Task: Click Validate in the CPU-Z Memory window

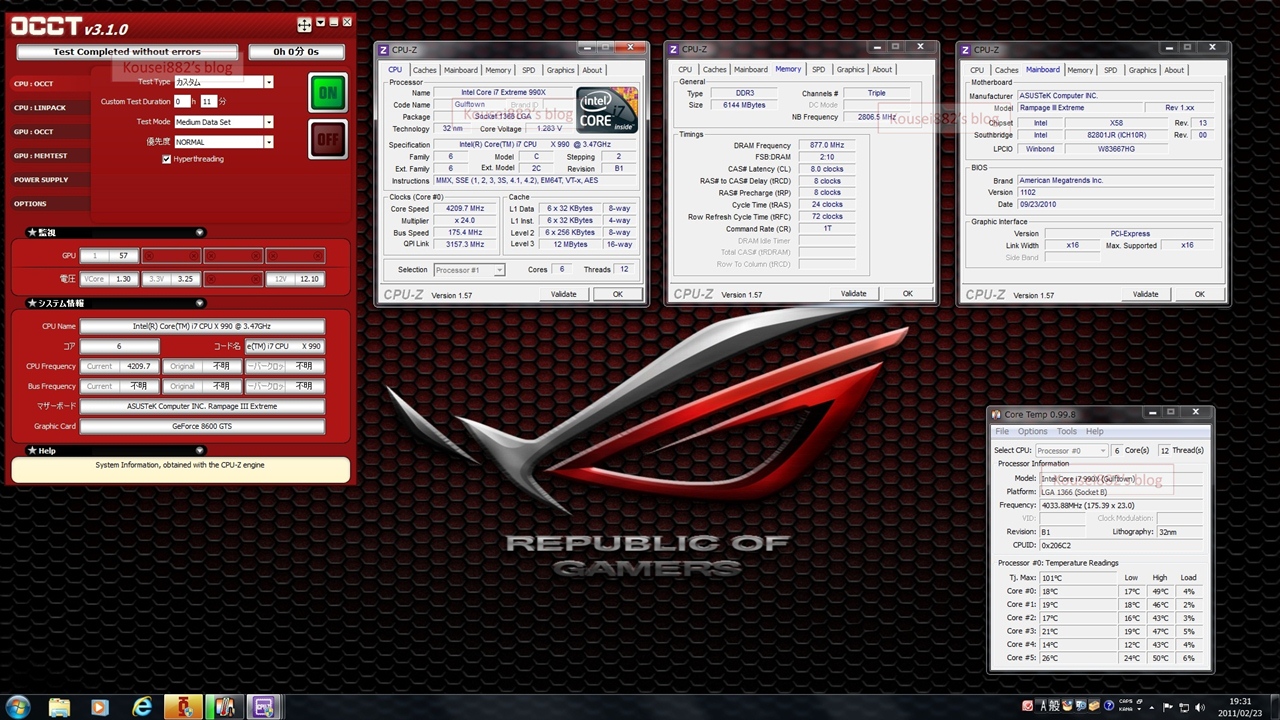Action: pos(854,294)
